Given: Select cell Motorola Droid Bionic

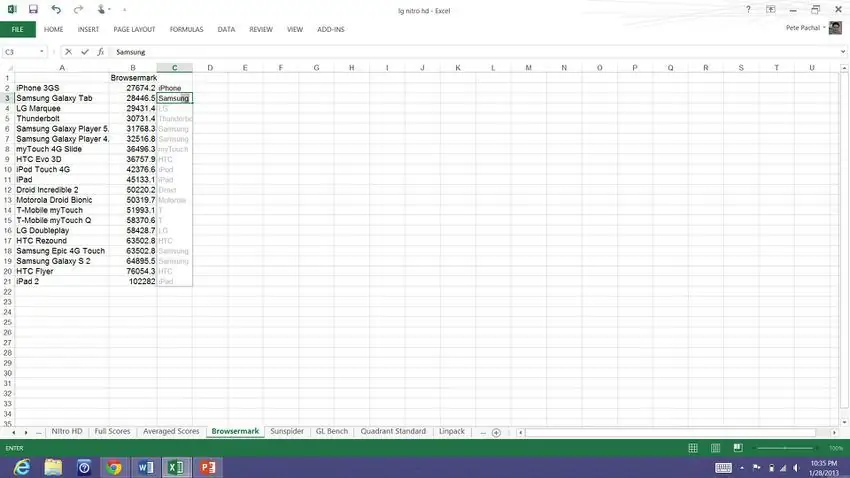Looking at the screenshot, I should coord(62,200).
